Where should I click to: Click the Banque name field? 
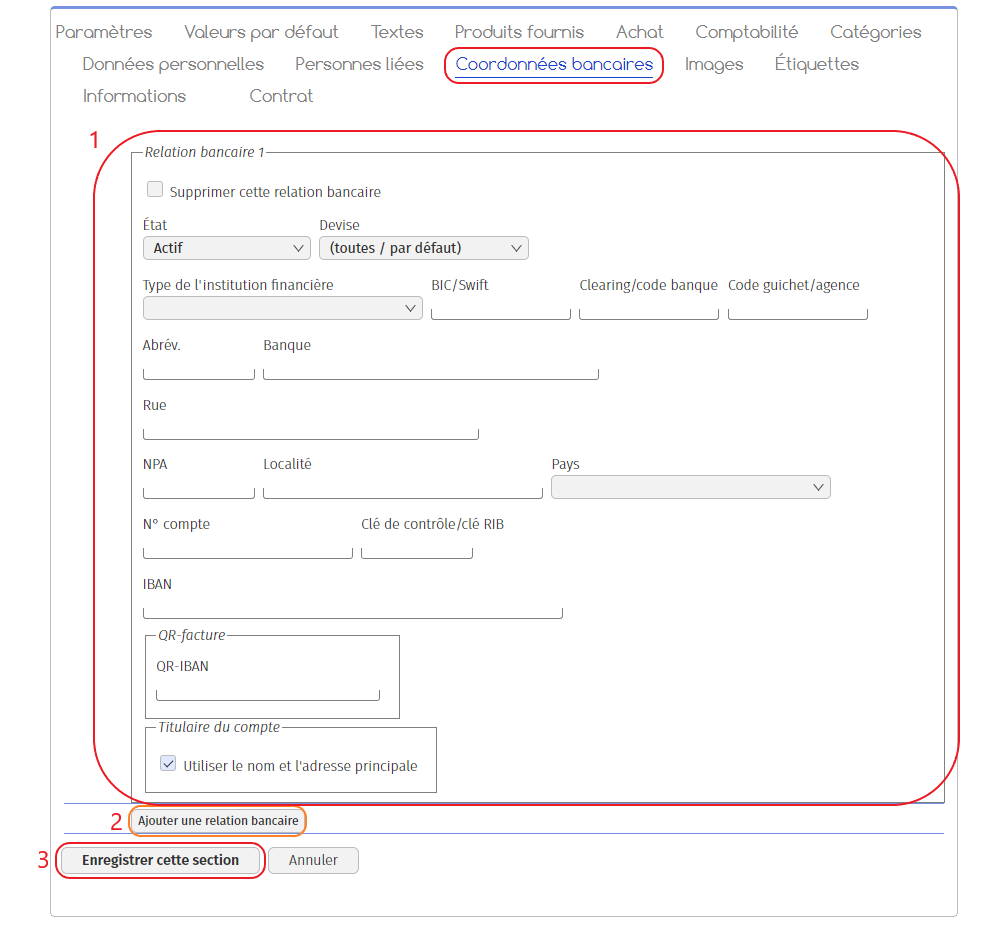pos(430,370)
